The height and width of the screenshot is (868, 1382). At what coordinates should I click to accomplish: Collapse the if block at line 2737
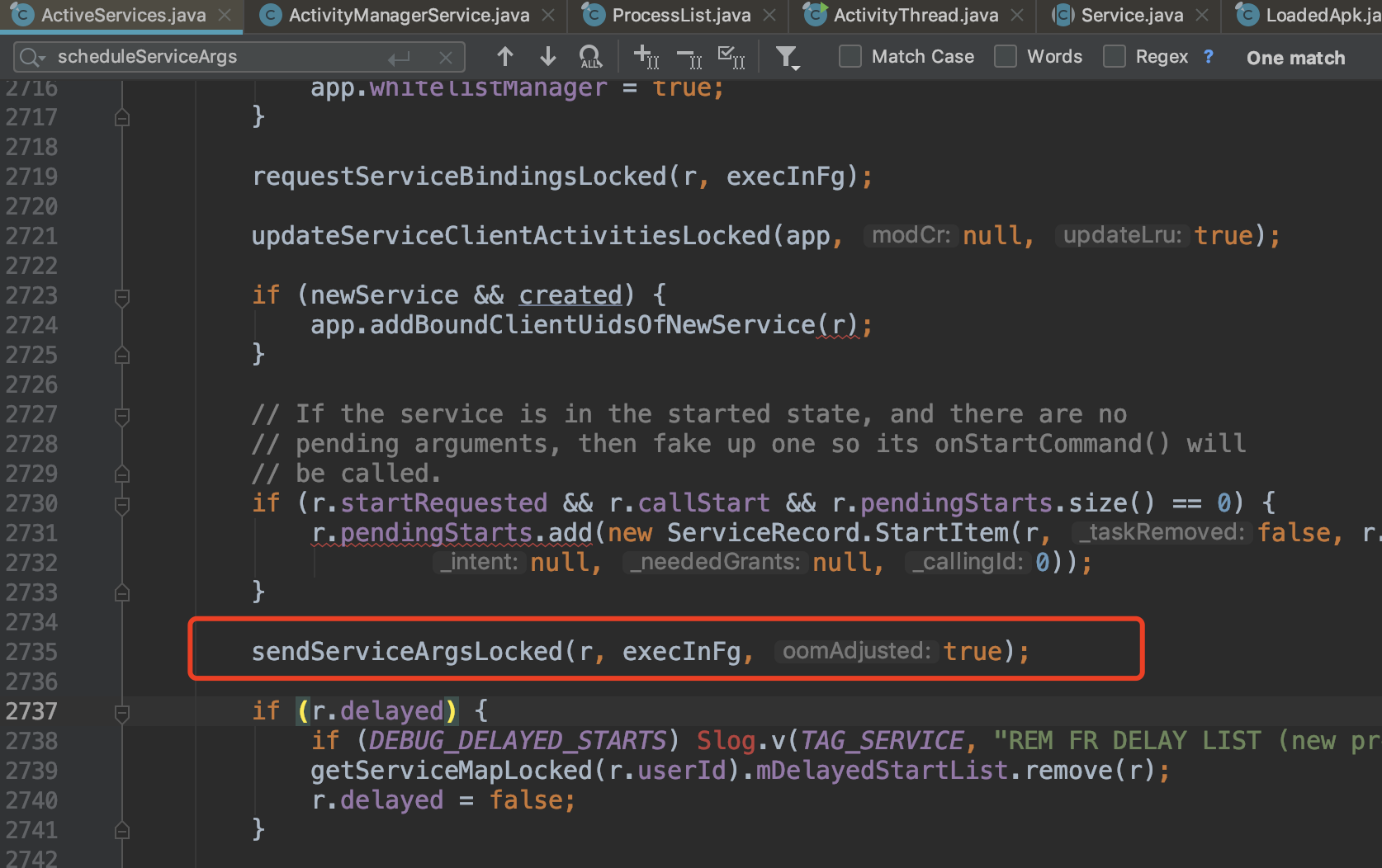click(121, 715)
